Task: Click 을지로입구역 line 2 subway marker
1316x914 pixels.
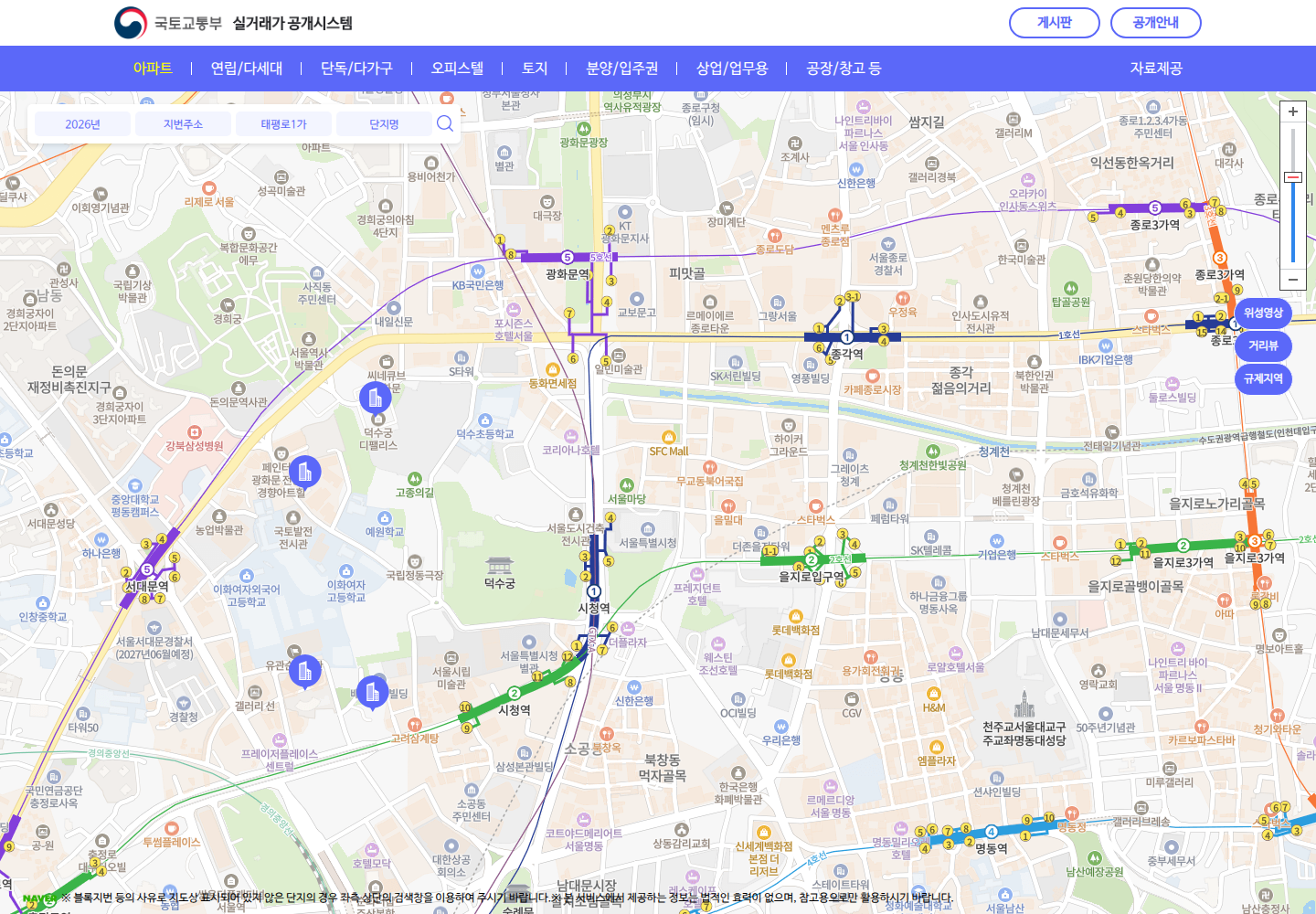Action: coord(811,560)
